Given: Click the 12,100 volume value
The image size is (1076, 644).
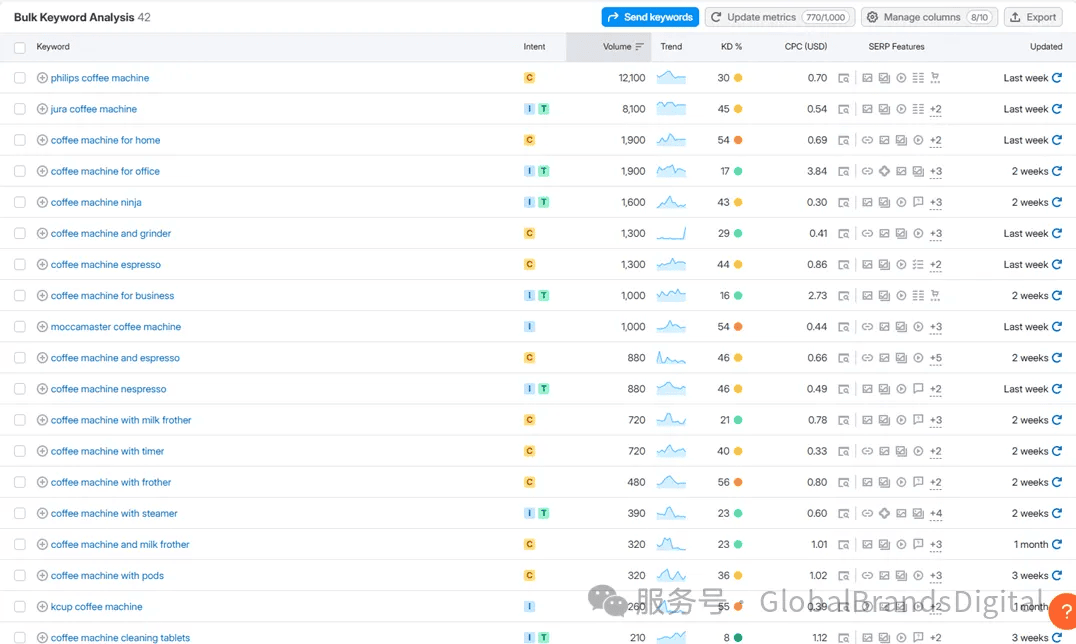Looking at the screenshot, I should coord(631,78).
